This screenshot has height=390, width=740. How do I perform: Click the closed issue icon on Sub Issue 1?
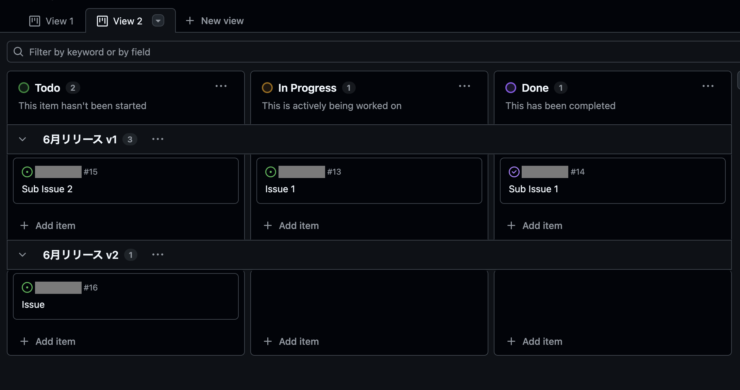[514, 172]
